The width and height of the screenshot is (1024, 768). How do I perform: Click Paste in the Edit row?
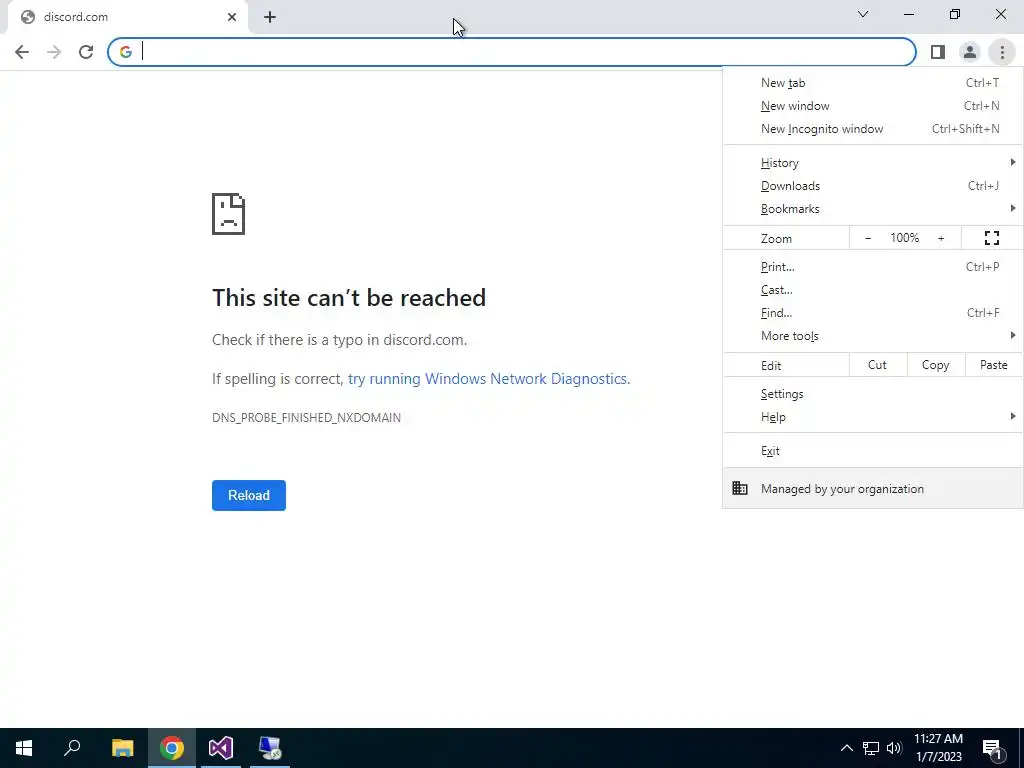point(994,365)
